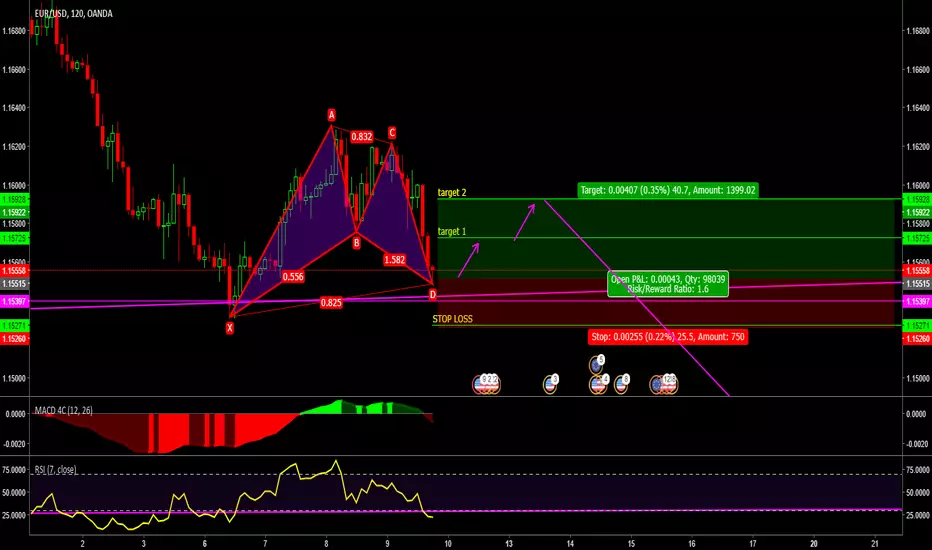Open the US economic event badge numbered 3
Screen dimensions: 932x550
click(x=550, y=384)
